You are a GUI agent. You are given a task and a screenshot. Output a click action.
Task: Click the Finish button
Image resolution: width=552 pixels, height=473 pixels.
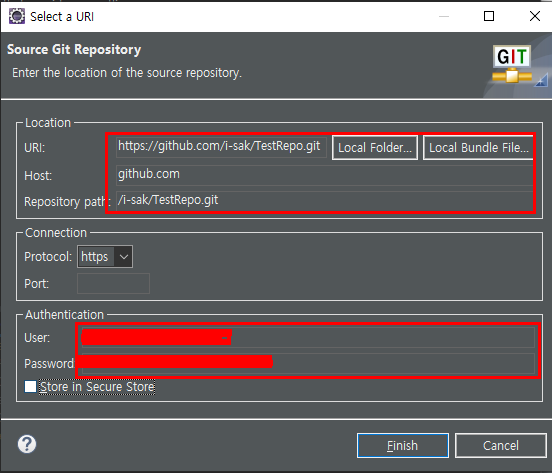(403, 446)
